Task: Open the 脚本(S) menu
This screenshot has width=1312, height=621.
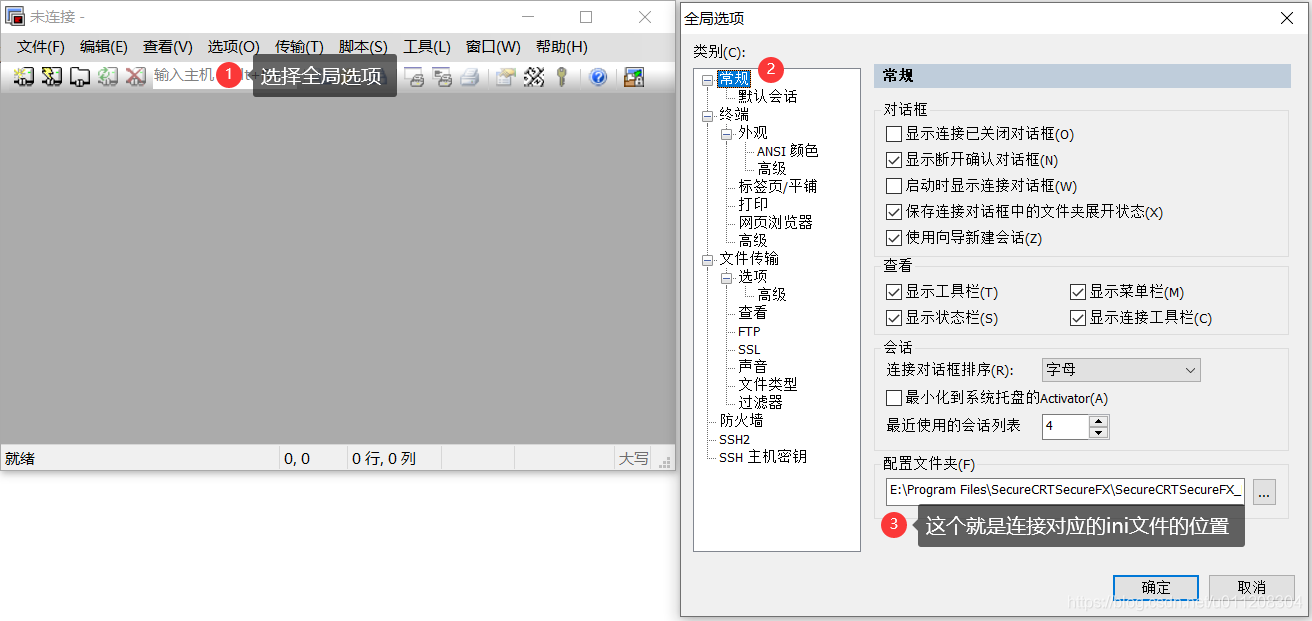Action: (x=363, y=46)
